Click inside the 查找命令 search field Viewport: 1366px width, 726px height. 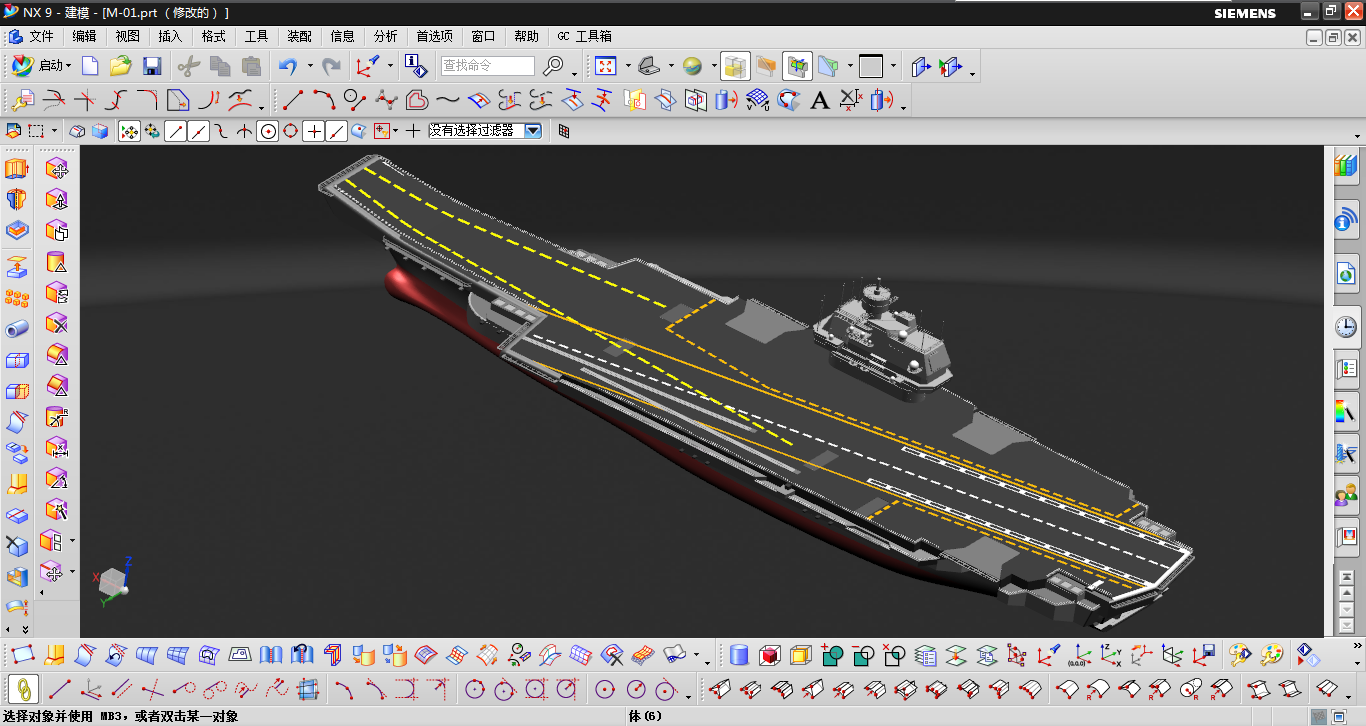click(x=488, y=66)
